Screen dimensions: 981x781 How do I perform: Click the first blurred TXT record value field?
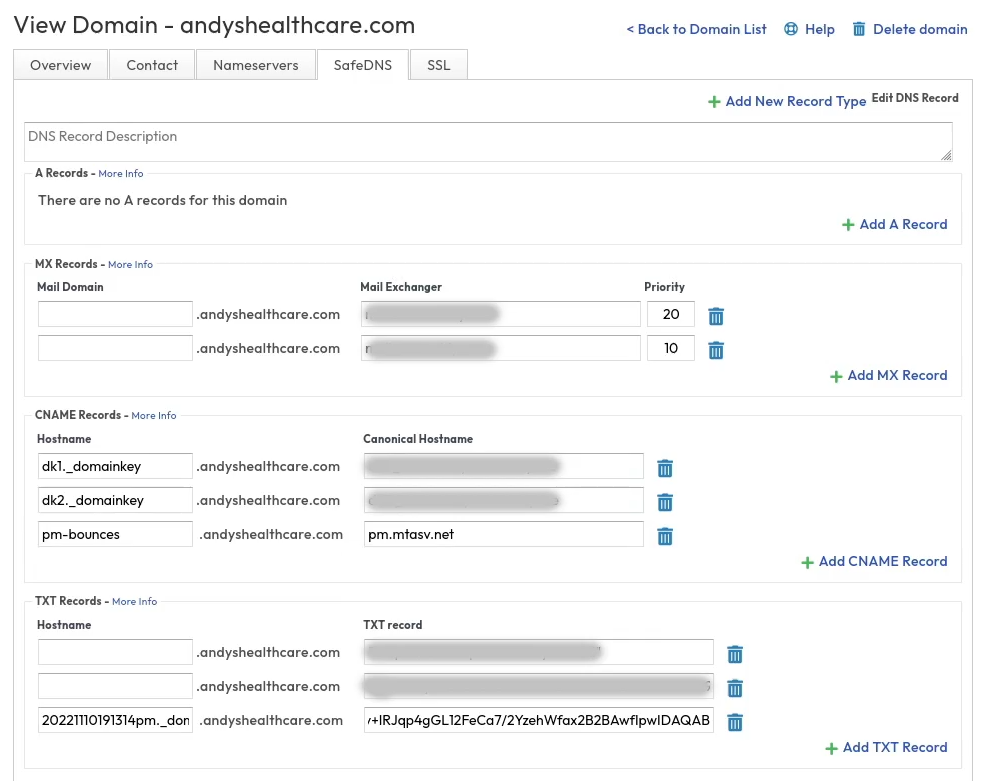coord(539,652)
